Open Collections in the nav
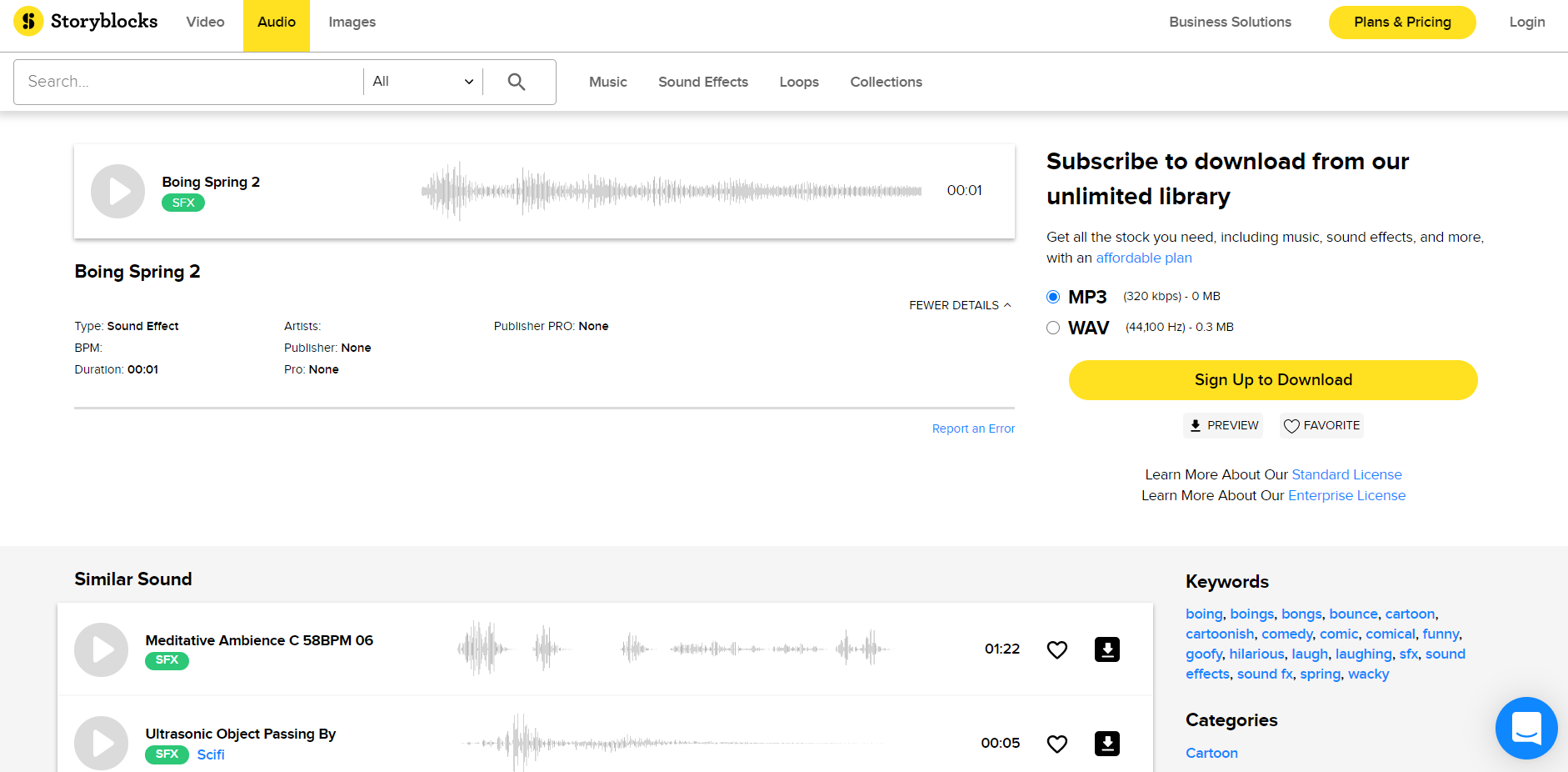This screenshot has width=1568, height=772. [x=886, y=82]
